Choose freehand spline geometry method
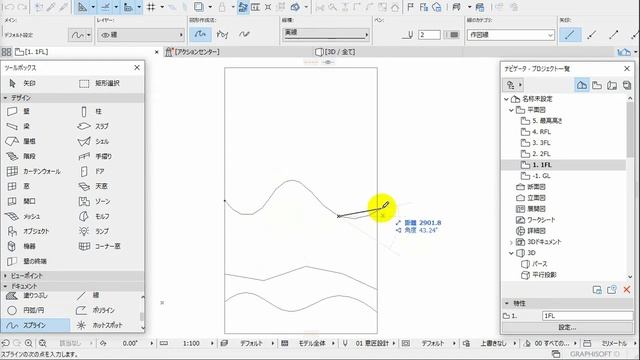Image resolution: width=640 pixels, height=360 pixels. [x=244, y=35]
